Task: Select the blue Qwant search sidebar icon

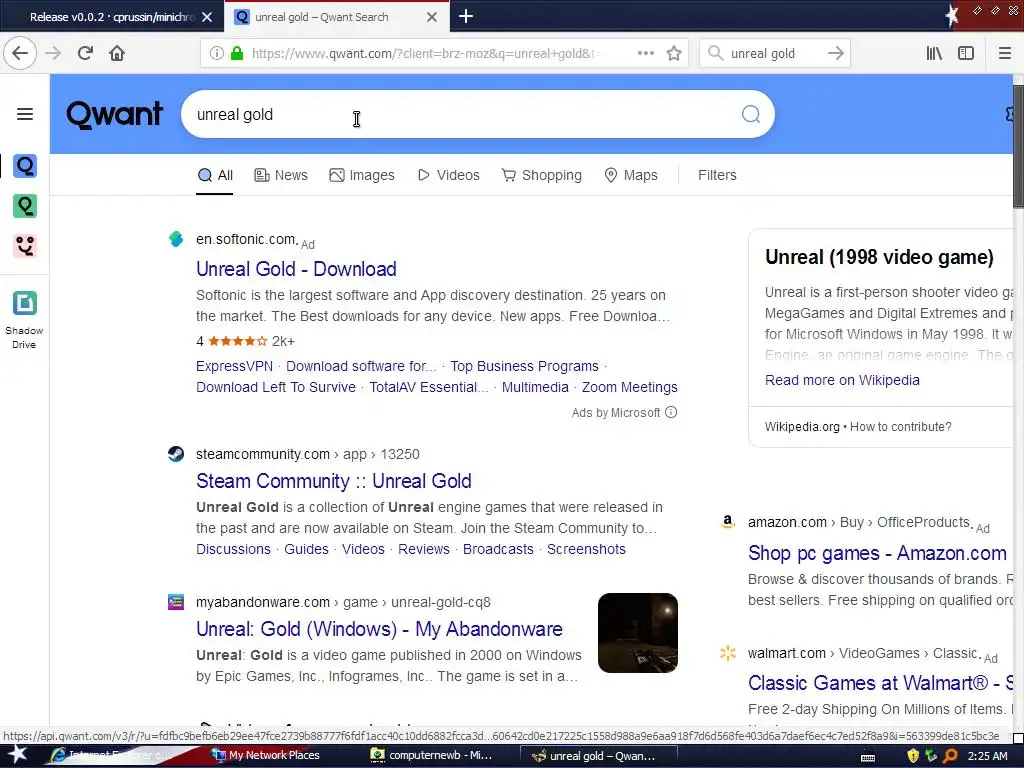Action: coord(25,166)
